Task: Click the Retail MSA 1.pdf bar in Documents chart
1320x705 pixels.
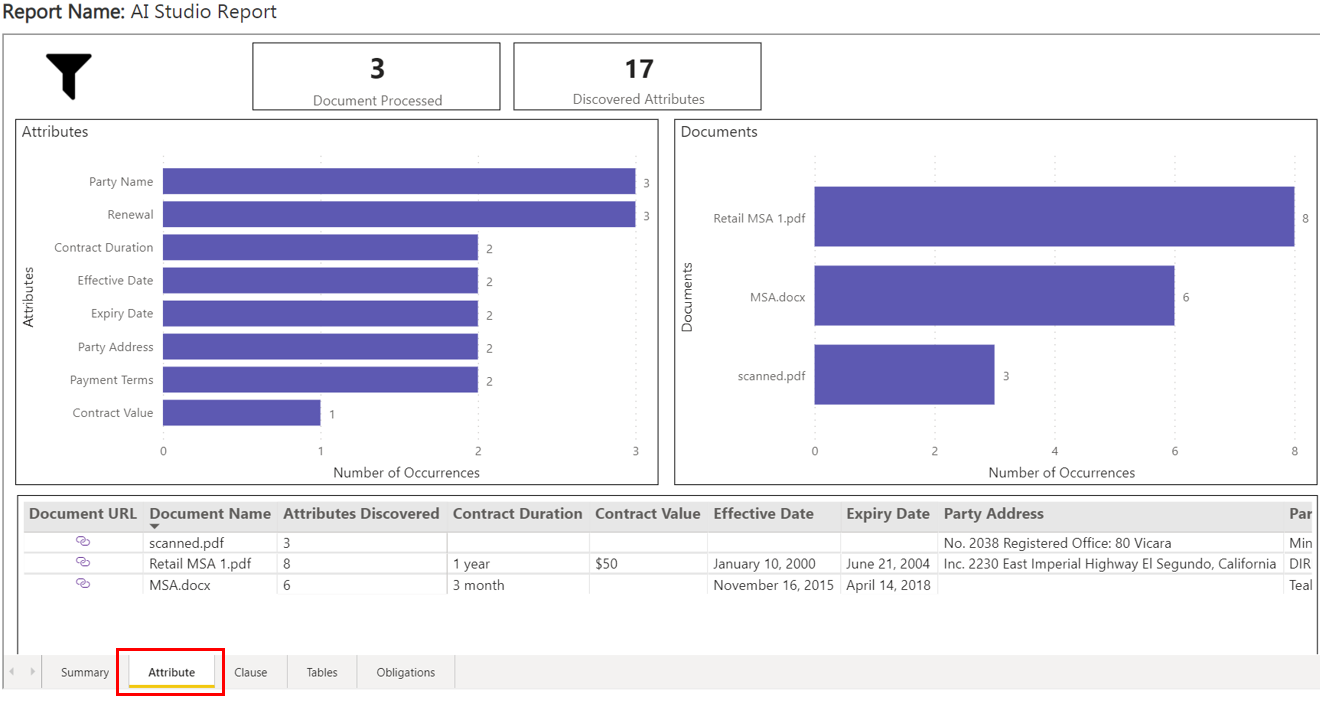Action: pos(1053,217)
